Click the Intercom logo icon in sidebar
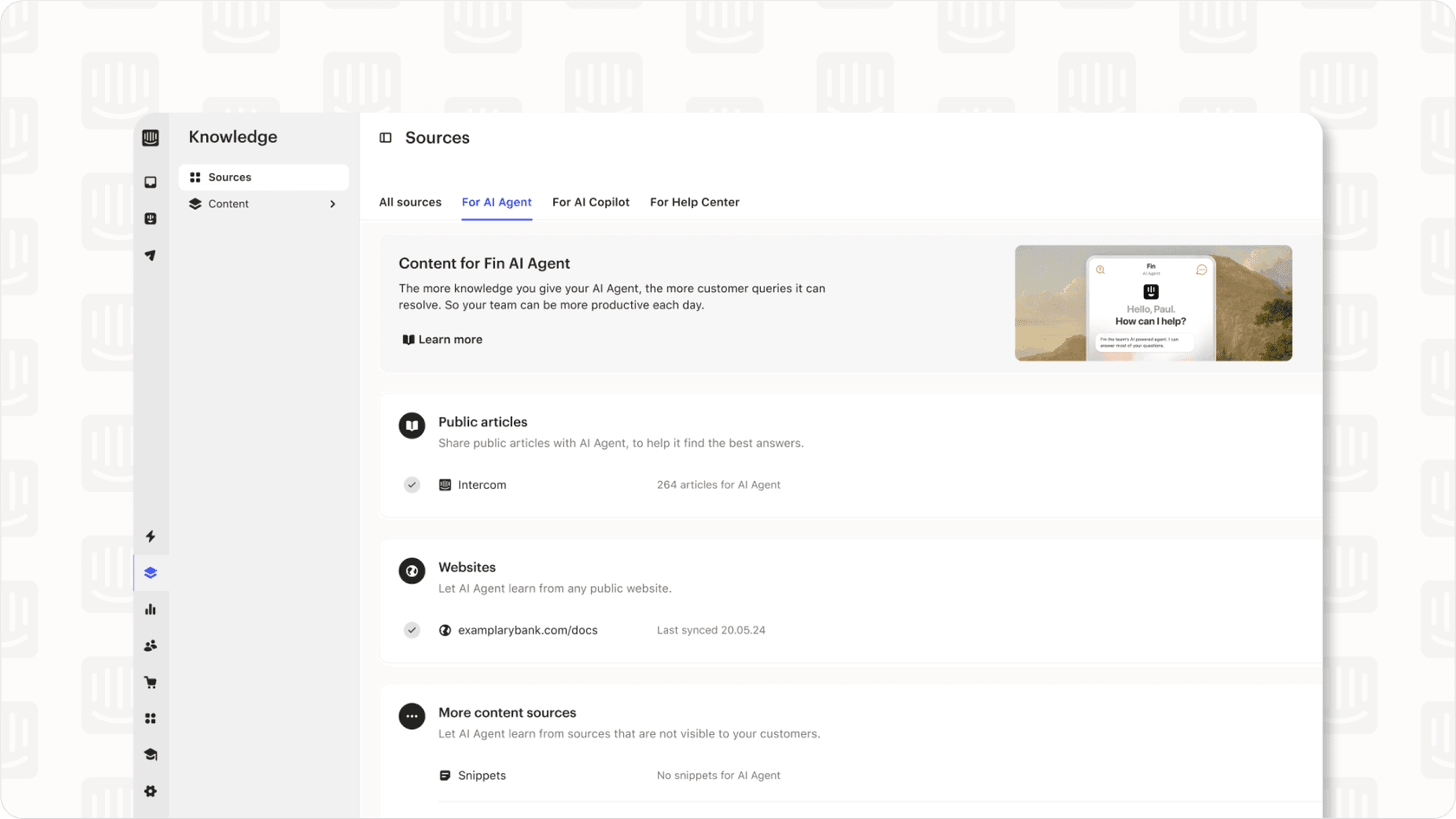 click(x=151, y=138)
